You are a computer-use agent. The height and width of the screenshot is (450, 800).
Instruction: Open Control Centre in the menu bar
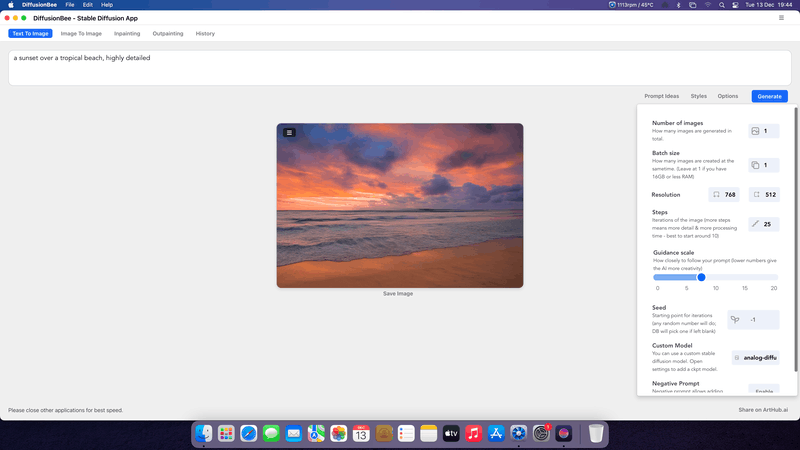(735, 5)
